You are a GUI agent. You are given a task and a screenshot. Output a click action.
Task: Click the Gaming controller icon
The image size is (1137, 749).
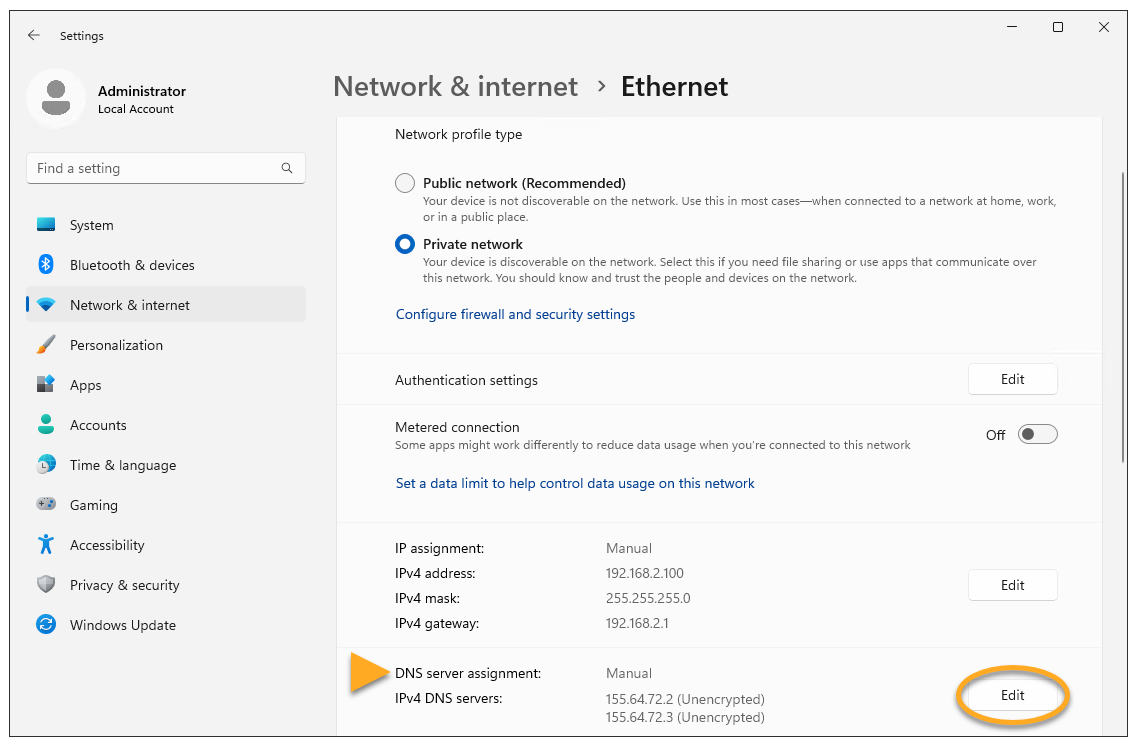(46, 505)
